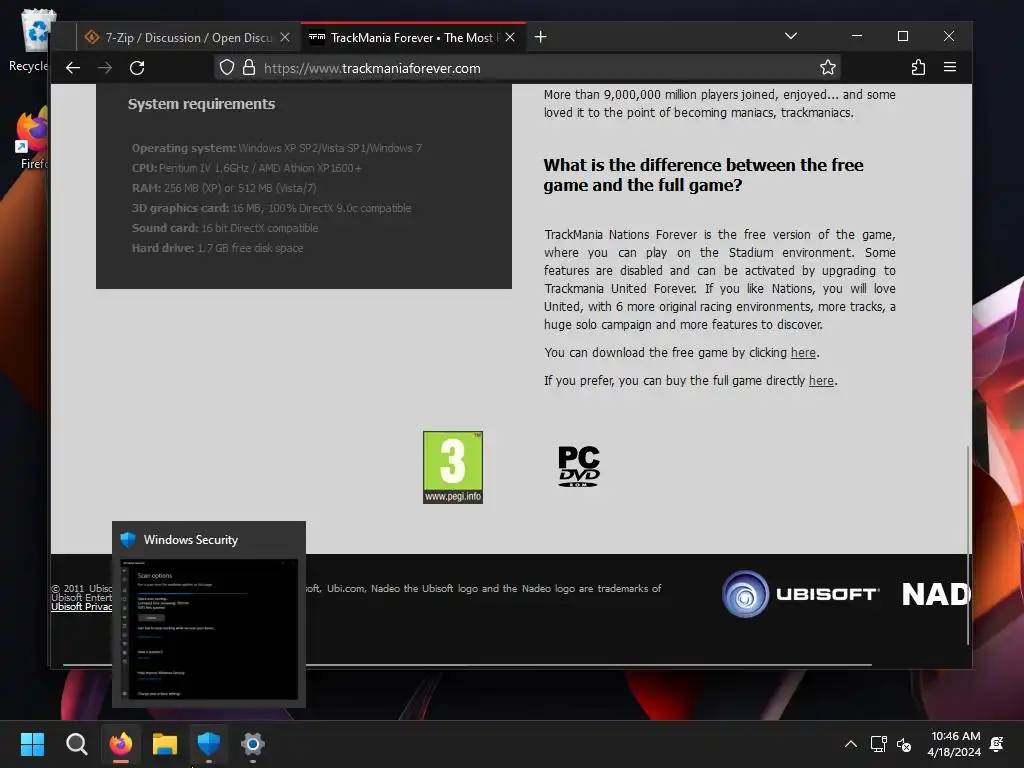
Task: Click the vertical page scrollbar
Action: pos(968,545)
